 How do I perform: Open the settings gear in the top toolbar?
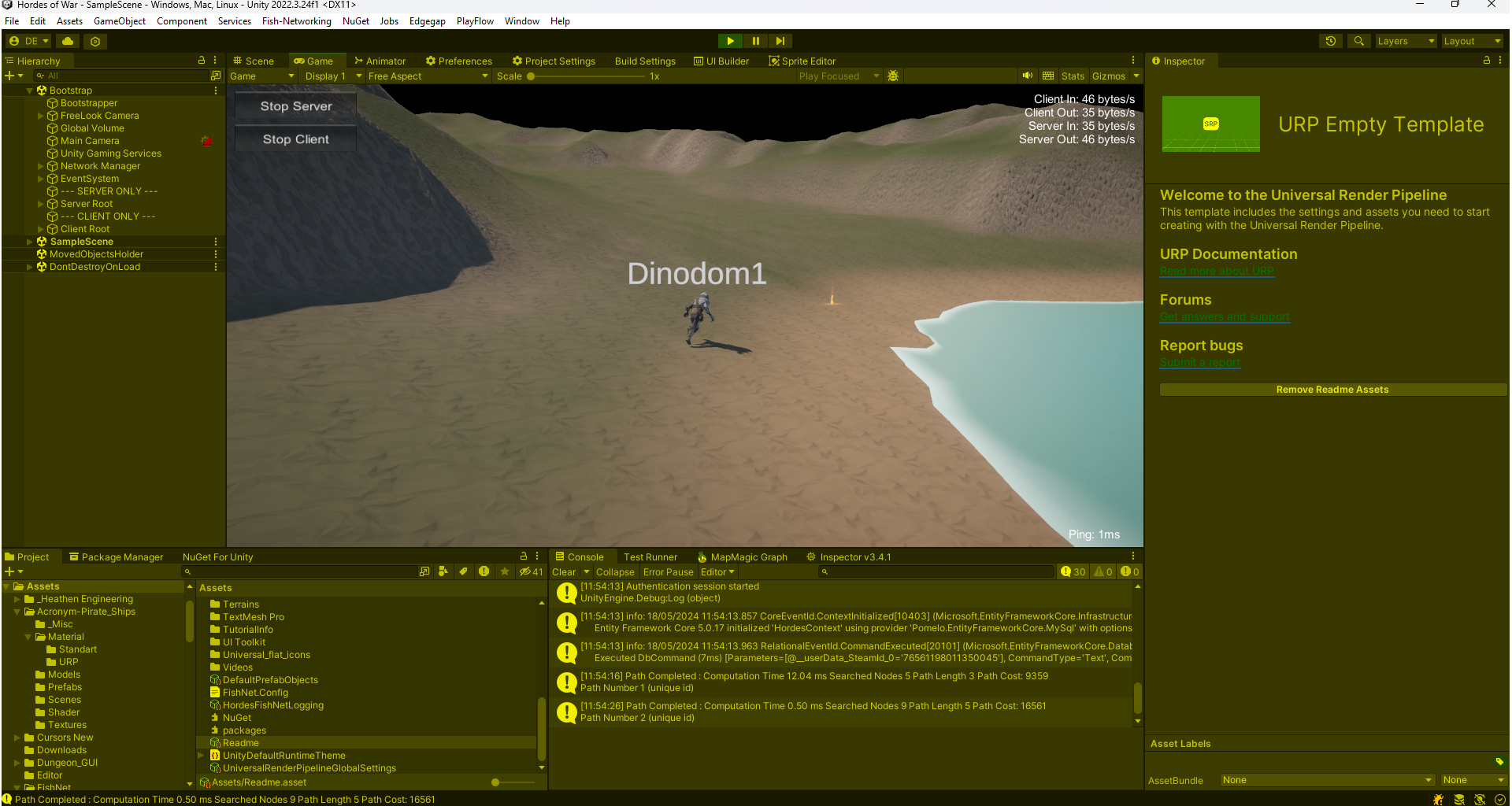pyautogui.click(x=95, y=41)
